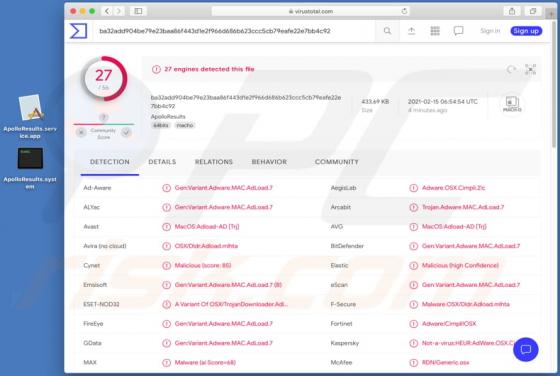Viewport: 560px width, 376px height.
Task: Click the search magnifier icon
Action: coord(387,31)
